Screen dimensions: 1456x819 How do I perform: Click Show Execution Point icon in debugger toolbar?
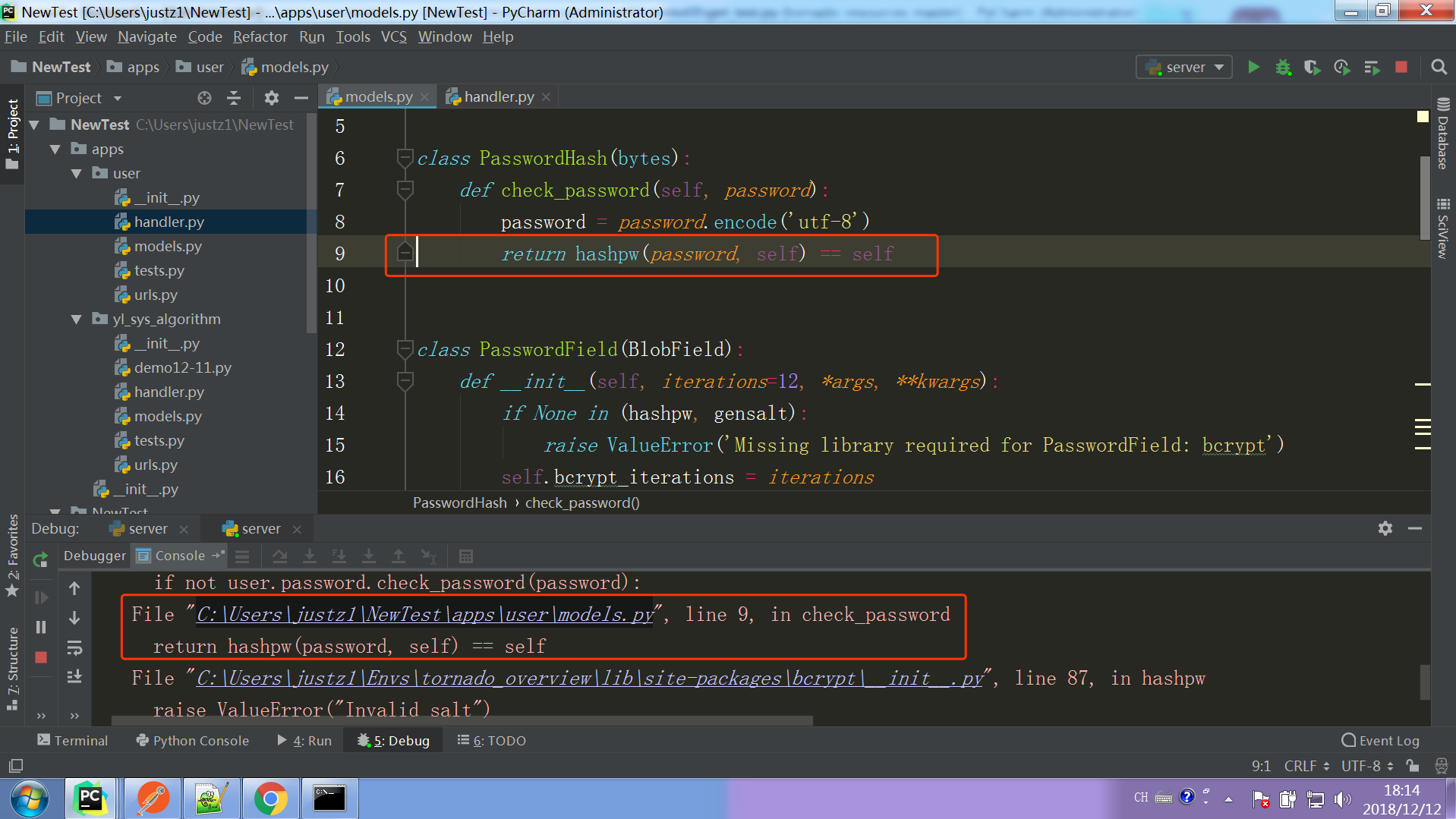point(242,556)
